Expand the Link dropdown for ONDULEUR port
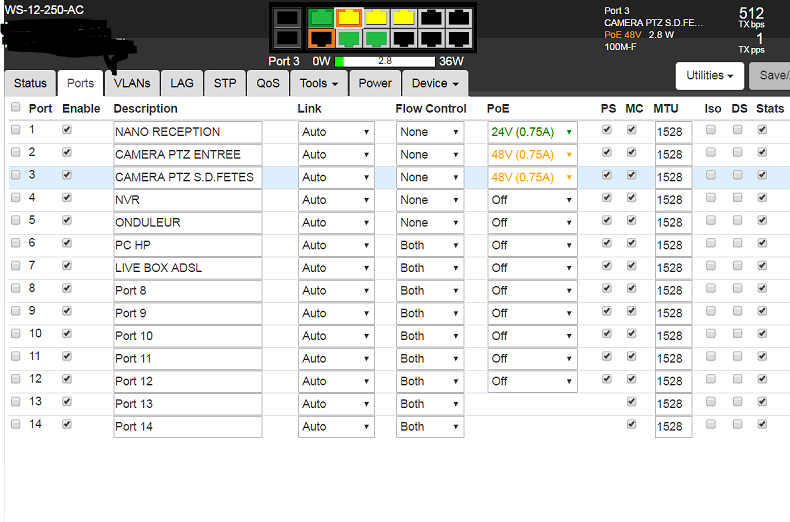The image size is (790, 522). click(x=335, y=223)
